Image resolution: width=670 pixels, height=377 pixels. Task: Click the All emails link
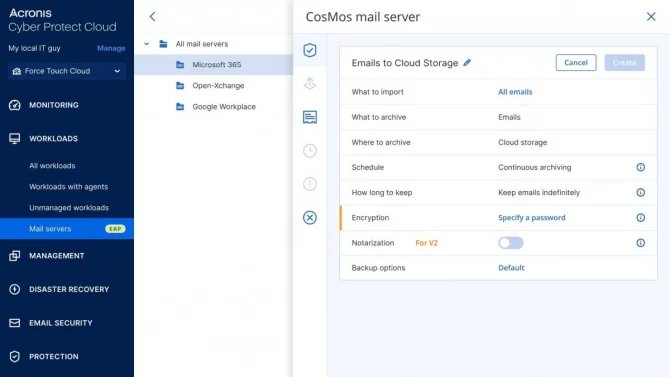tap(515, 92)
